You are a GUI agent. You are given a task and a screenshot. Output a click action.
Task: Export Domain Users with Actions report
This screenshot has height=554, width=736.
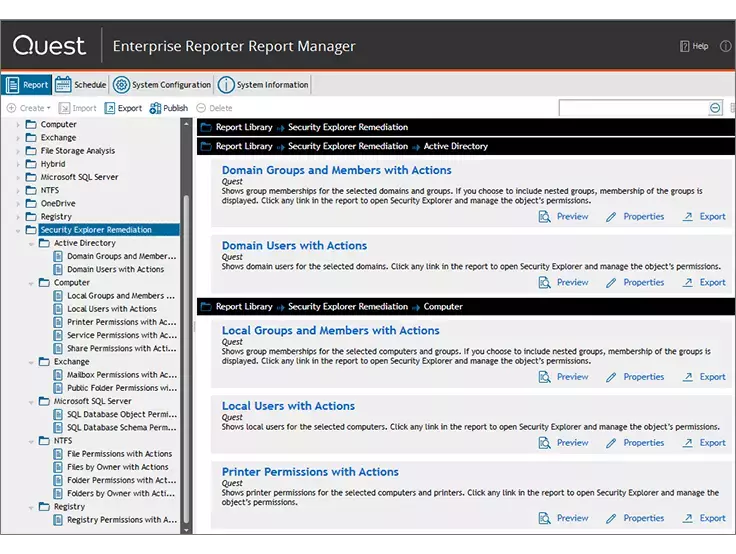pyautogui.click(x=704, y=282)
